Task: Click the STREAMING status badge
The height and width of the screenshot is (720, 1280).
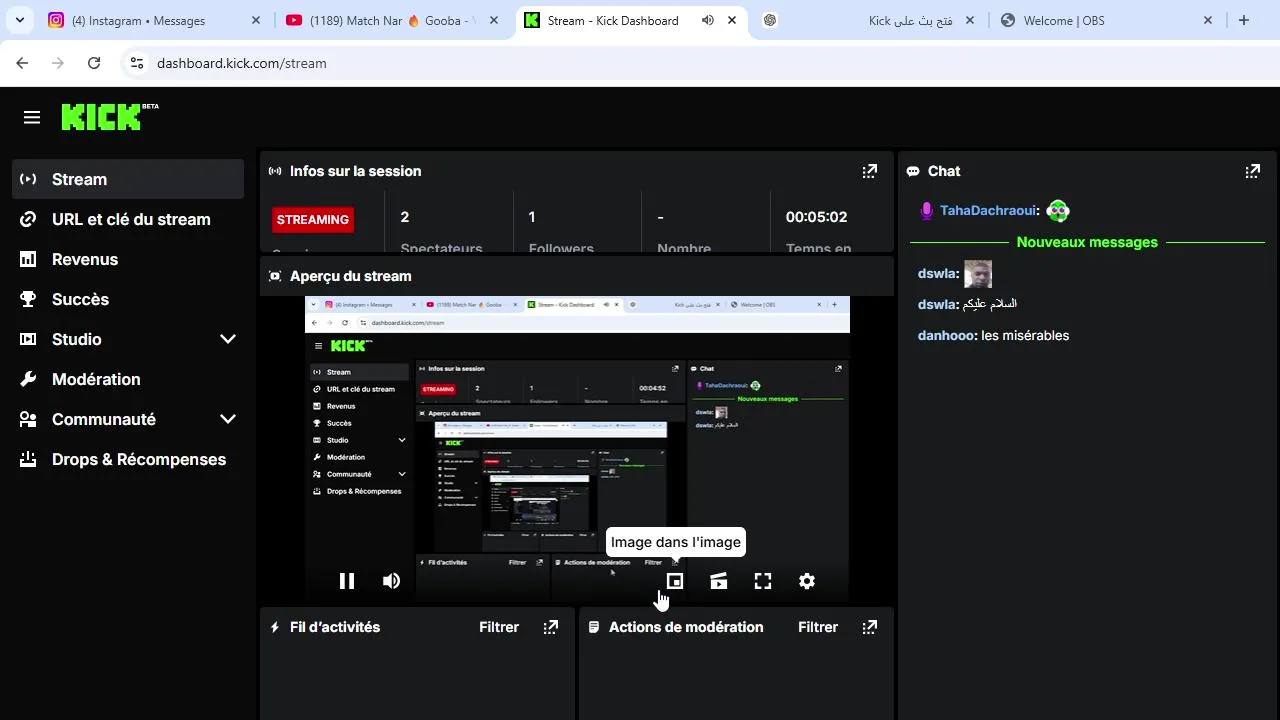Action: [313, 219]
